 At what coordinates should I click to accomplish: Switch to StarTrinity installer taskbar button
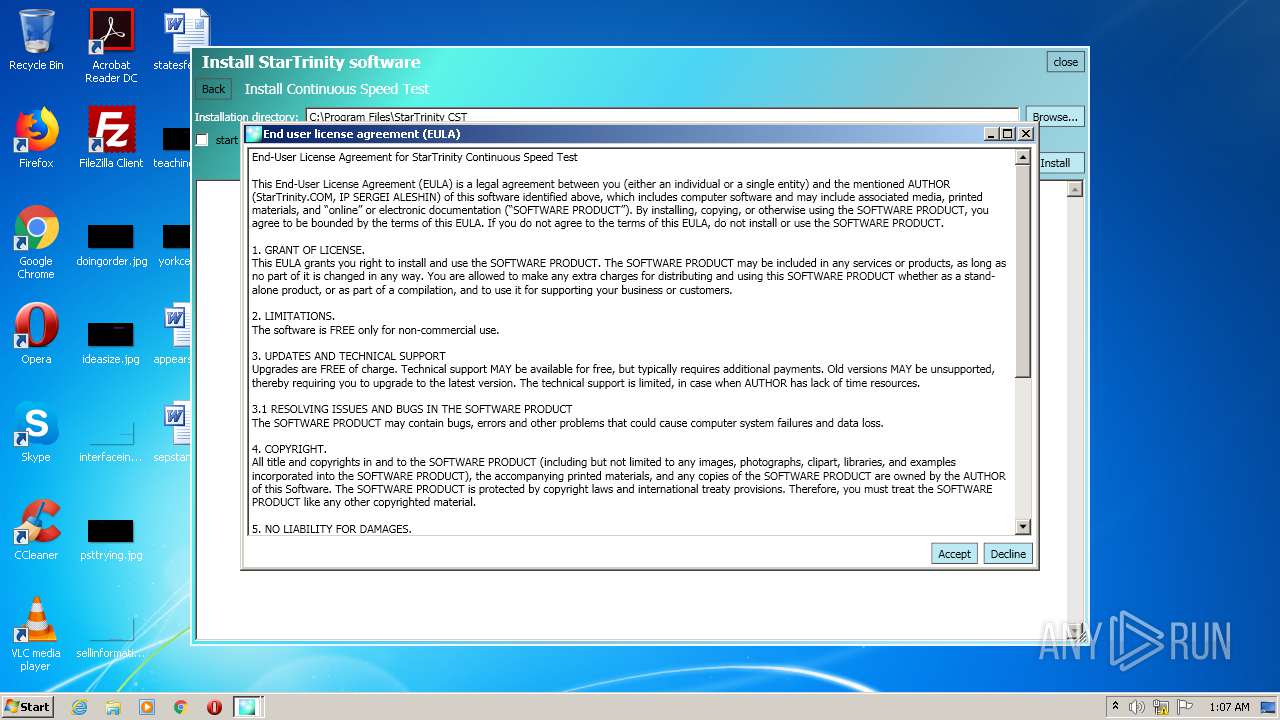click(247, 707)
